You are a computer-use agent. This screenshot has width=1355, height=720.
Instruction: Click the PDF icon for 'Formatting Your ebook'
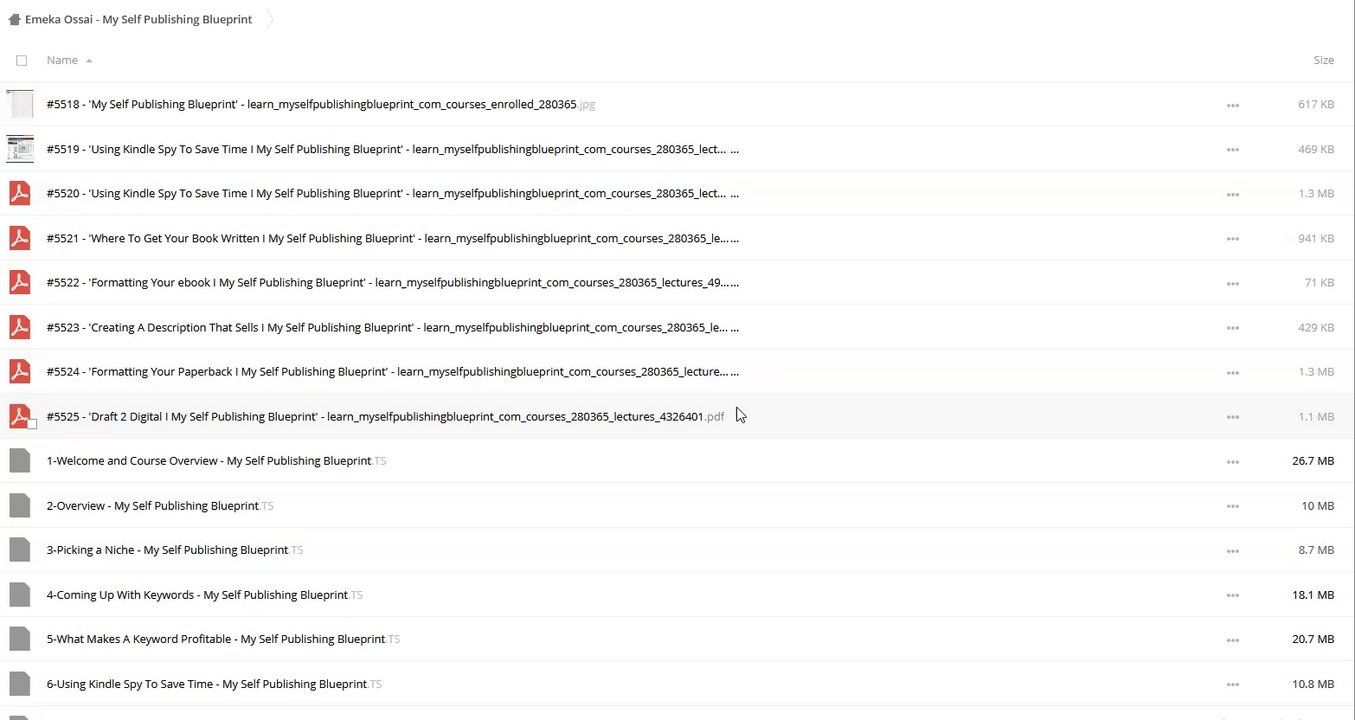point(20,282)
